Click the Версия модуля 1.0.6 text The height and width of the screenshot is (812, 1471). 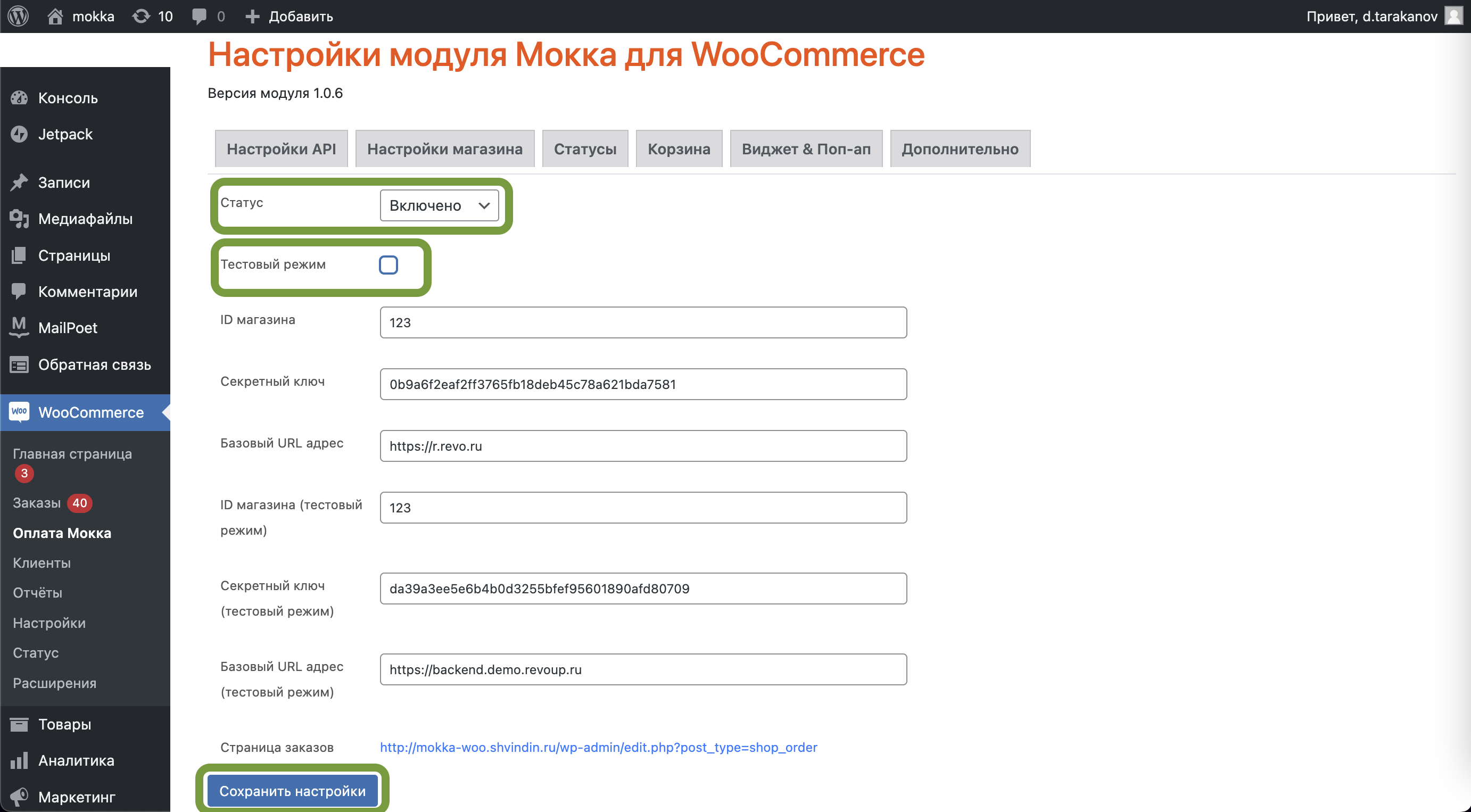pos(275,93)
